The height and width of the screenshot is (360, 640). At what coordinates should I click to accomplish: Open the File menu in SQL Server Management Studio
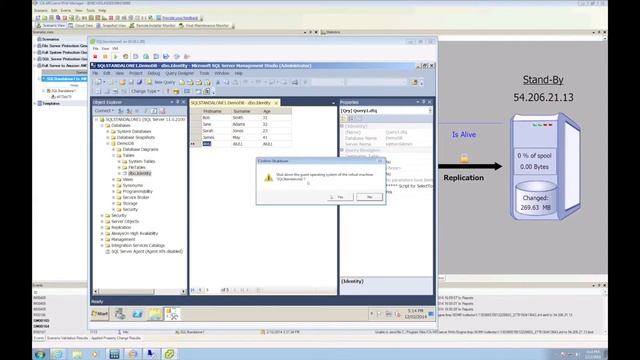pyautogui.click(x=95, y=73)
